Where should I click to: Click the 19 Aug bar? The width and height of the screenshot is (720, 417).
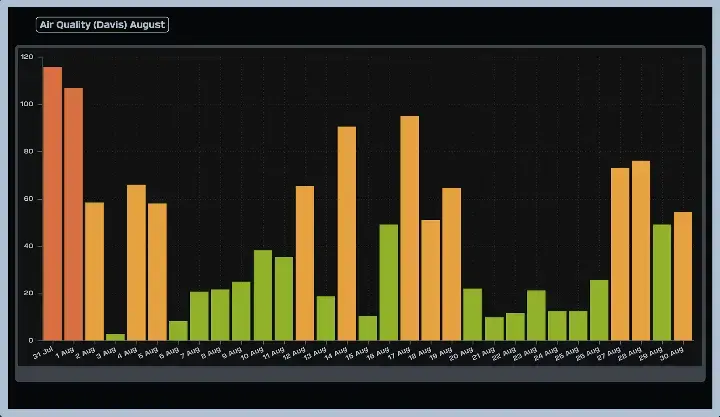(452, 264)
